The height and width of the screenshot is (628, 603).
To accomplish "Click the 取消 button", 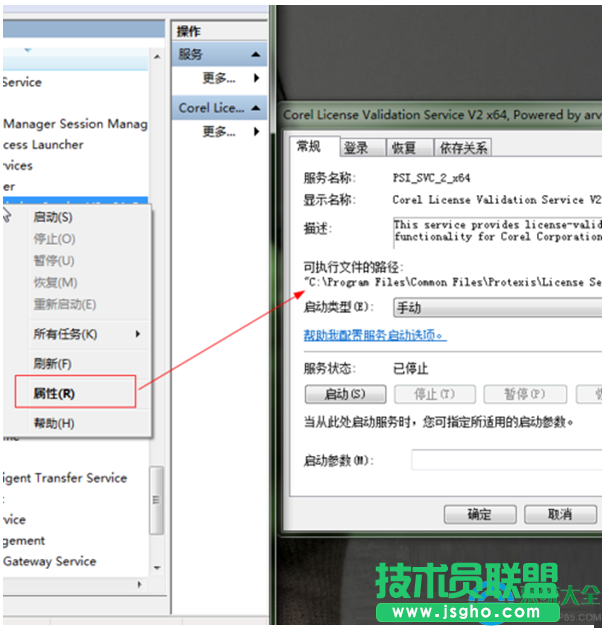I will (560, 514).
